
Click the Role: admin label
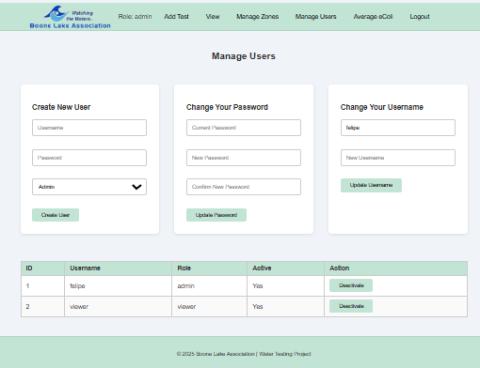click(135, 17)
